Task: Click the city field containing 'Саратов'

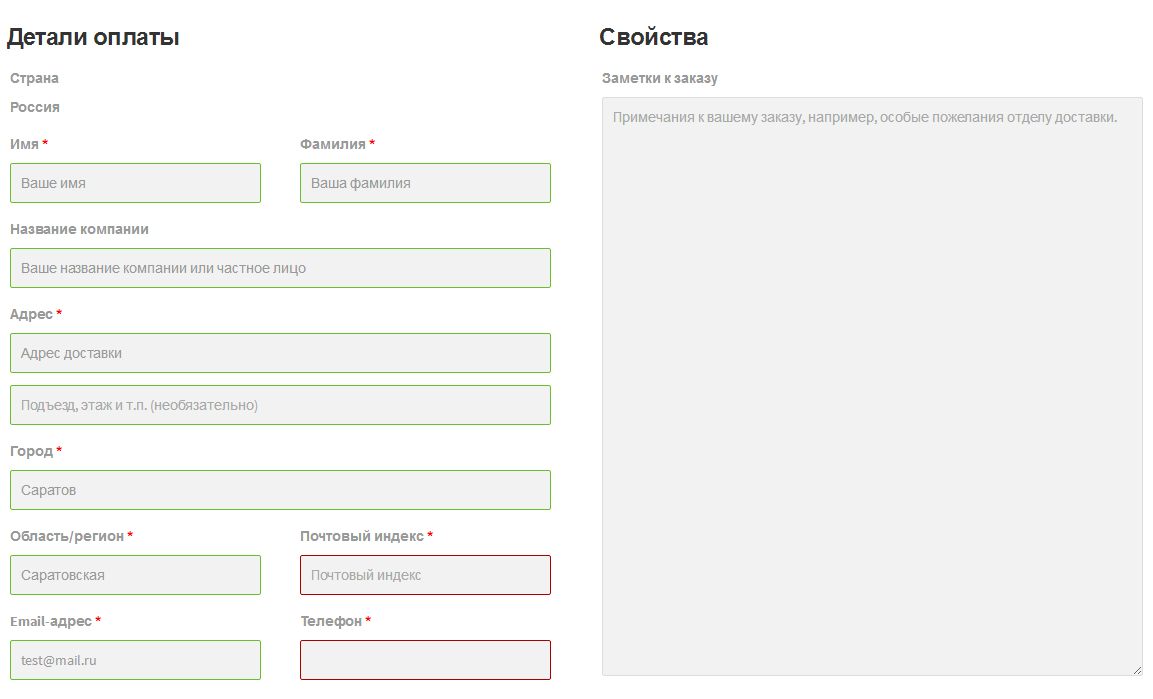Action: tap(280, 490)
